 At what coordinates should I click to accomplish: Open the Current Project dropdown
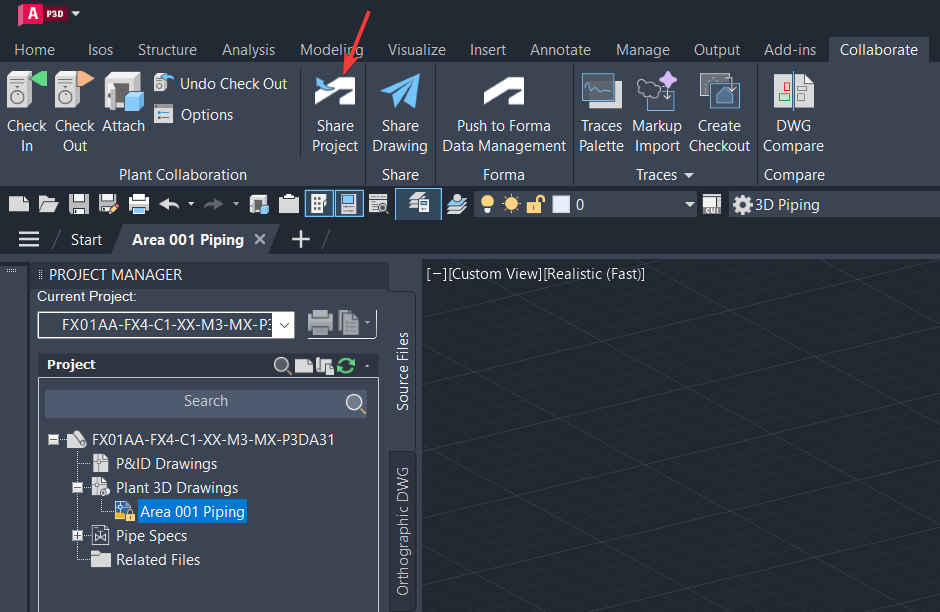click(x=285, y=325)
